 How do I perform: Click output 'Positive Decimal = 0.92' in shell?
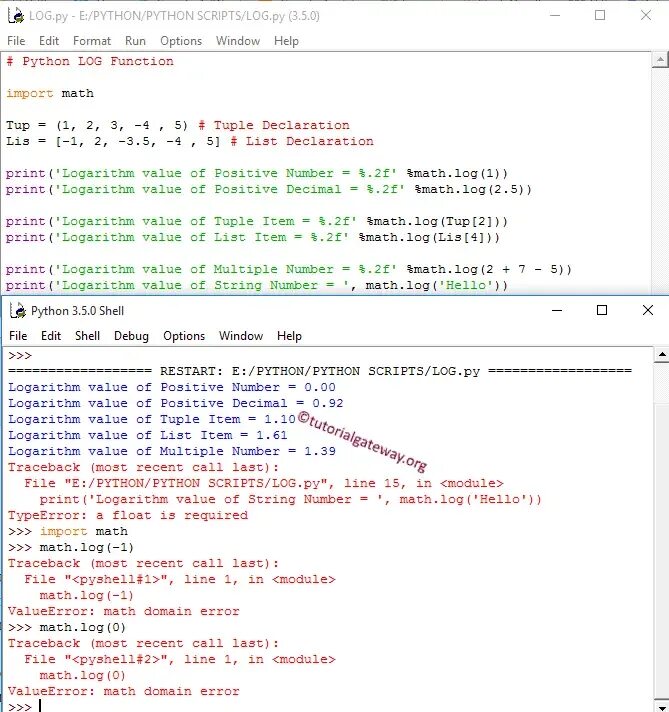point(252,403)
